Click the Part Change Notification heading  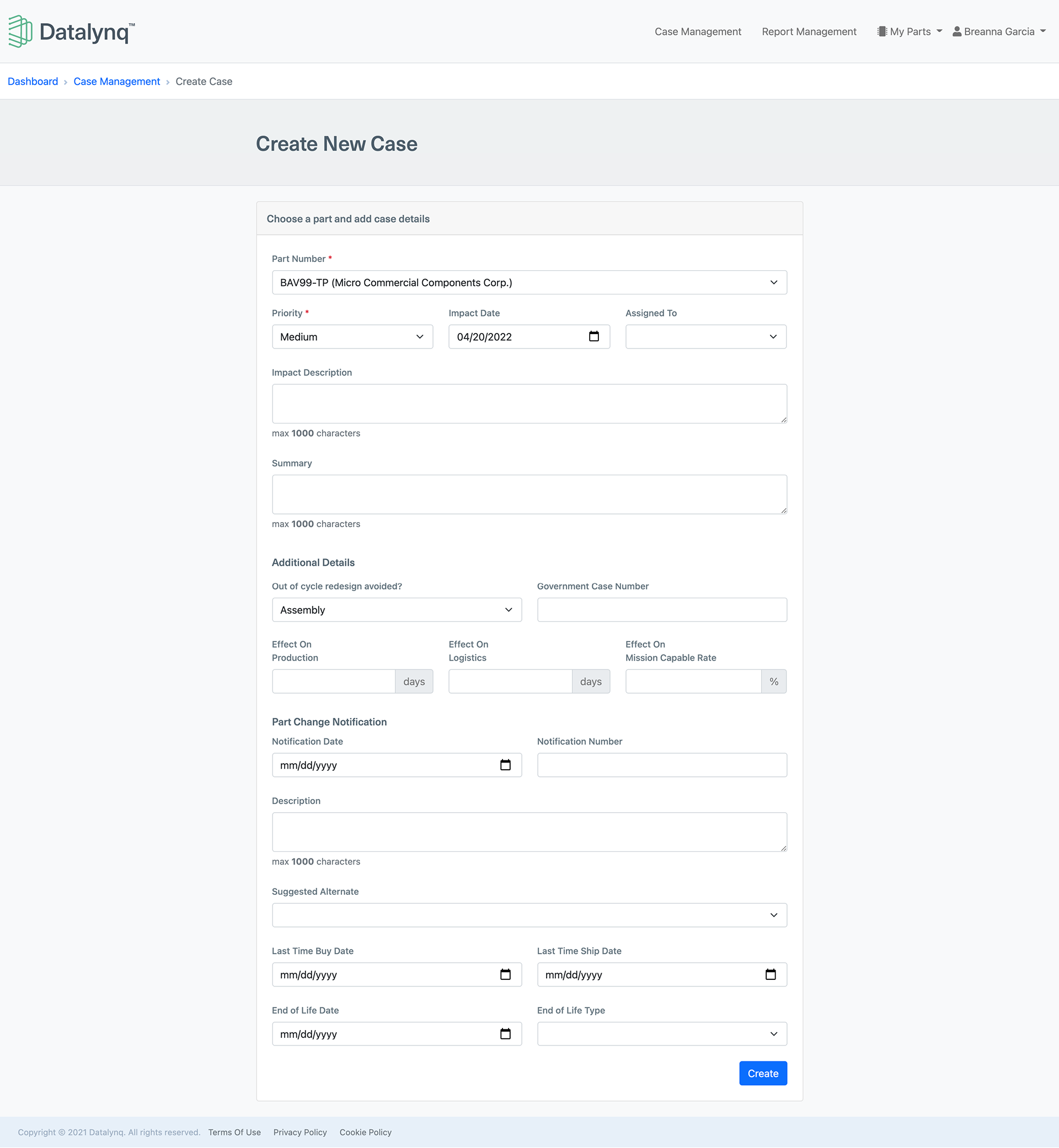(329, 722)
